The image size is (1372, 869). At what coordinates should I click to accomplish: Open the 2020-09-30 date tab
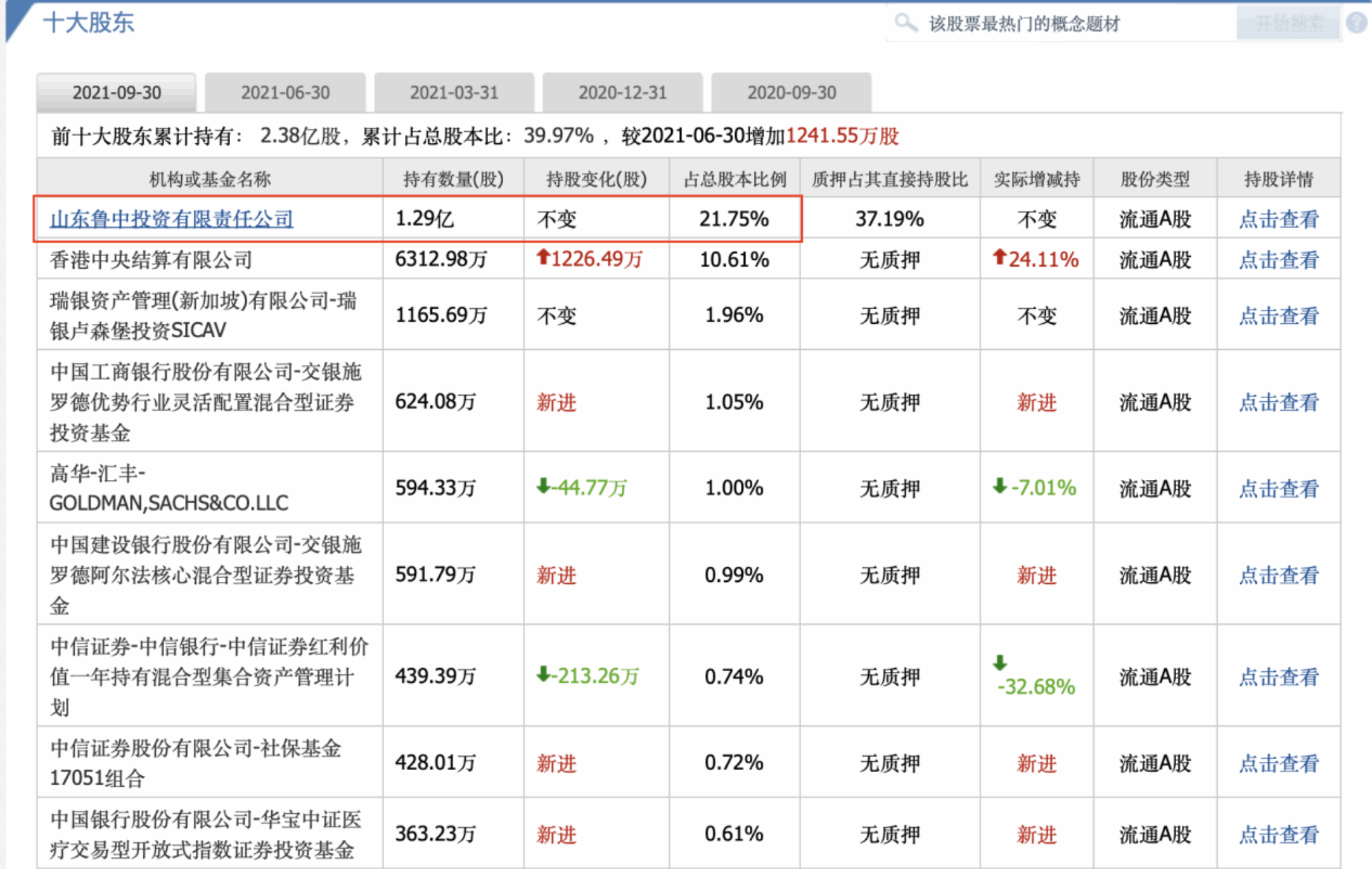[x=792, y=93]
